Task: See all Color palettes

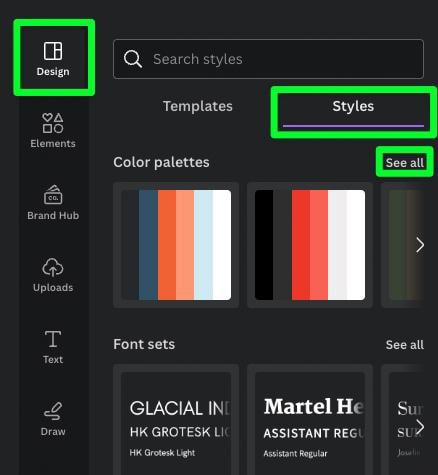Action: (405, 163)
